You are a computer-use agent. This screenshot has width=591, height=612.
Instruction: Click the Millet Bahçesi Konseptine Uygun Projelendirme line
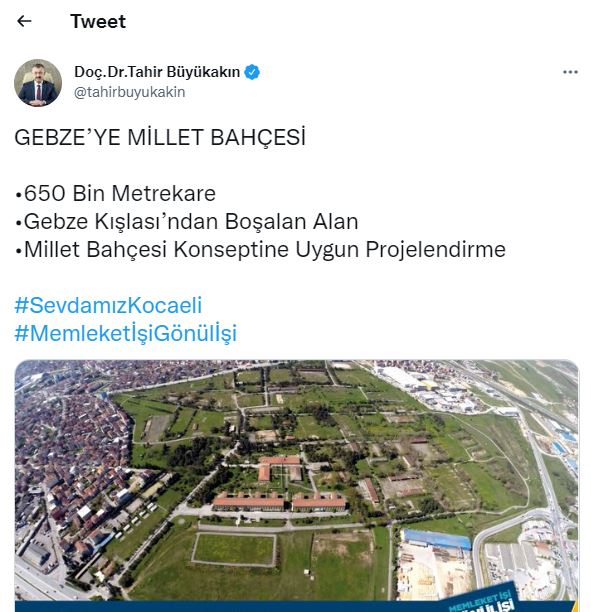tap(260, 249)
